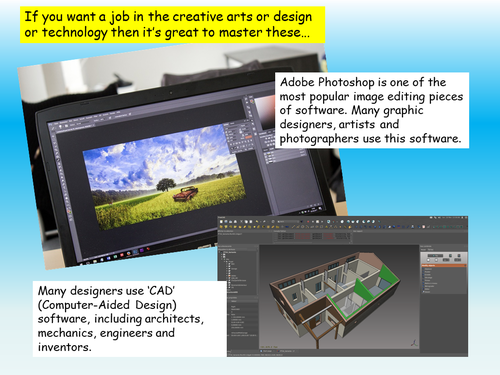Switch to the Start page tab below viewport

click(266, 351)
